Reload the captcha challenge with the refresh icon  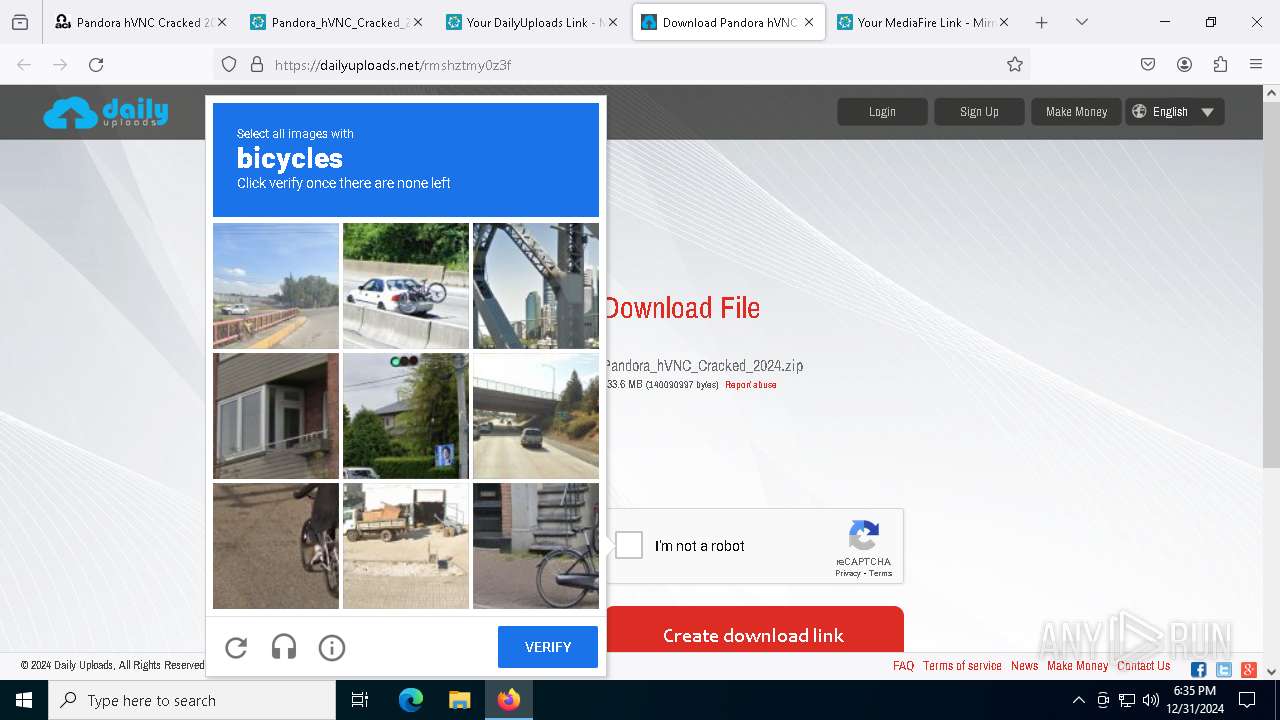point(236,648)
